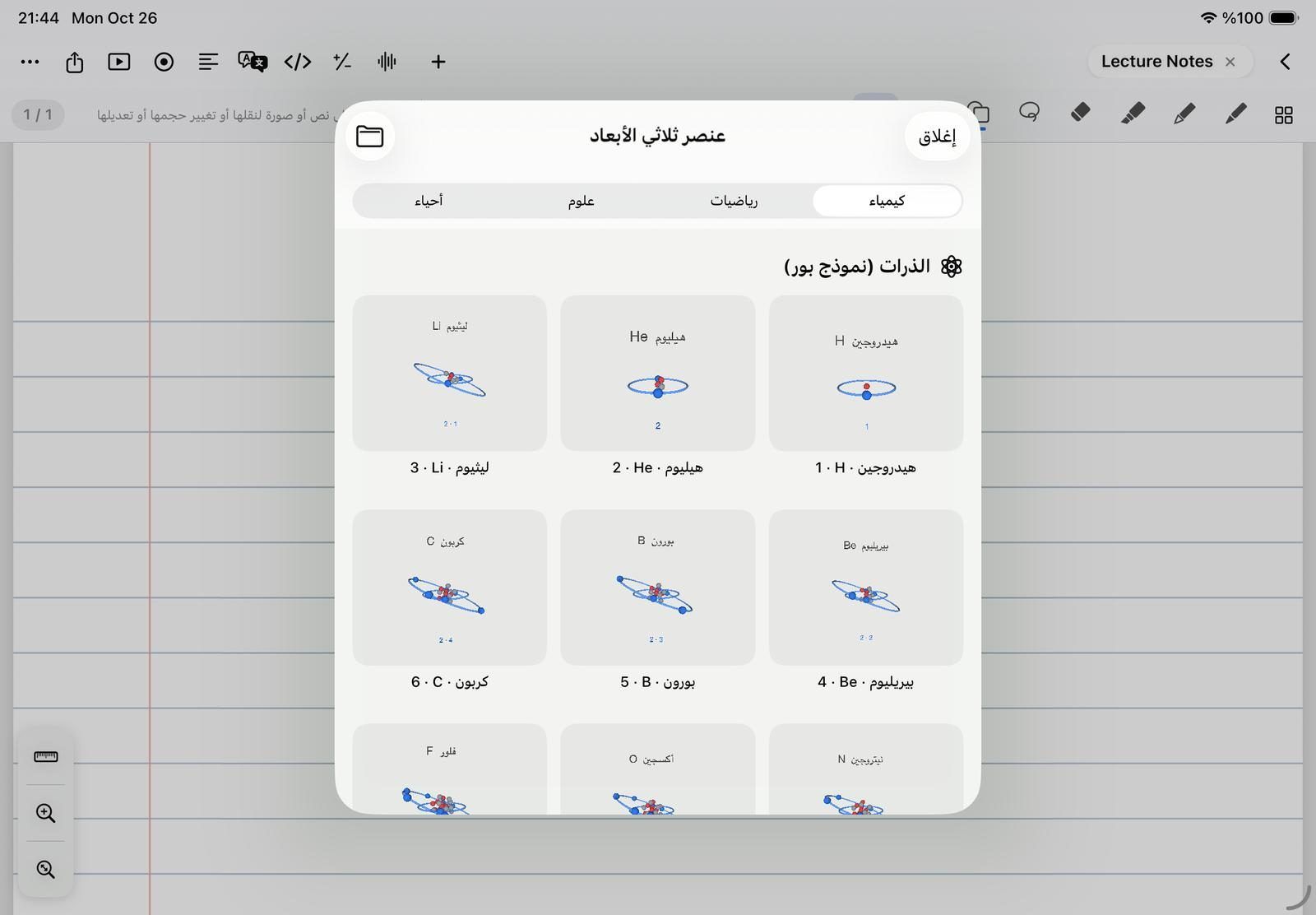The width and height of the screenshot is (1316, 915).
Task: Select the Helium He atom model
Action: 658,373
